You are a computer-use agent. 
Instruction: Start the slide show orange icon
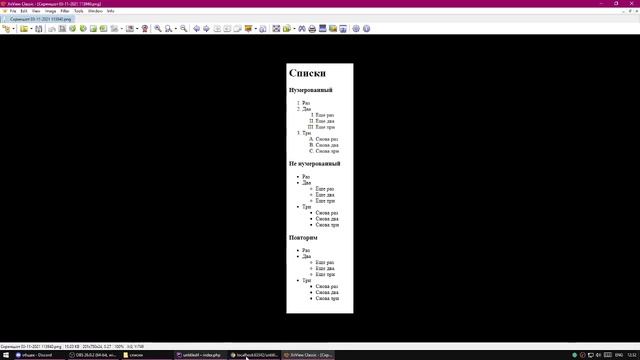coord(248,29)
